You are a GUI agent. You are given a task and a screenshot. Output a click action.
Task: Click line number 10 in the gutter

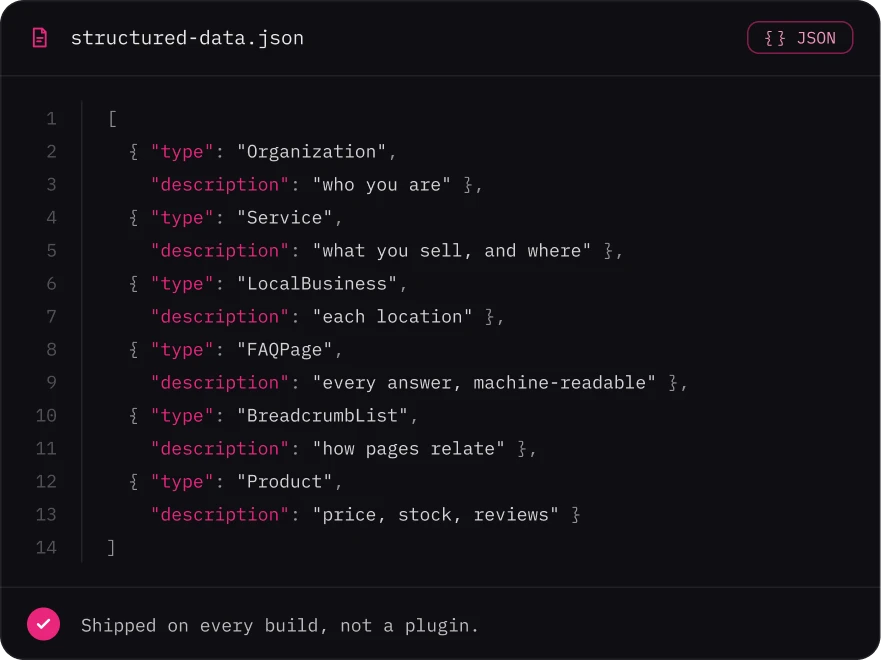(x=46, y=416)
